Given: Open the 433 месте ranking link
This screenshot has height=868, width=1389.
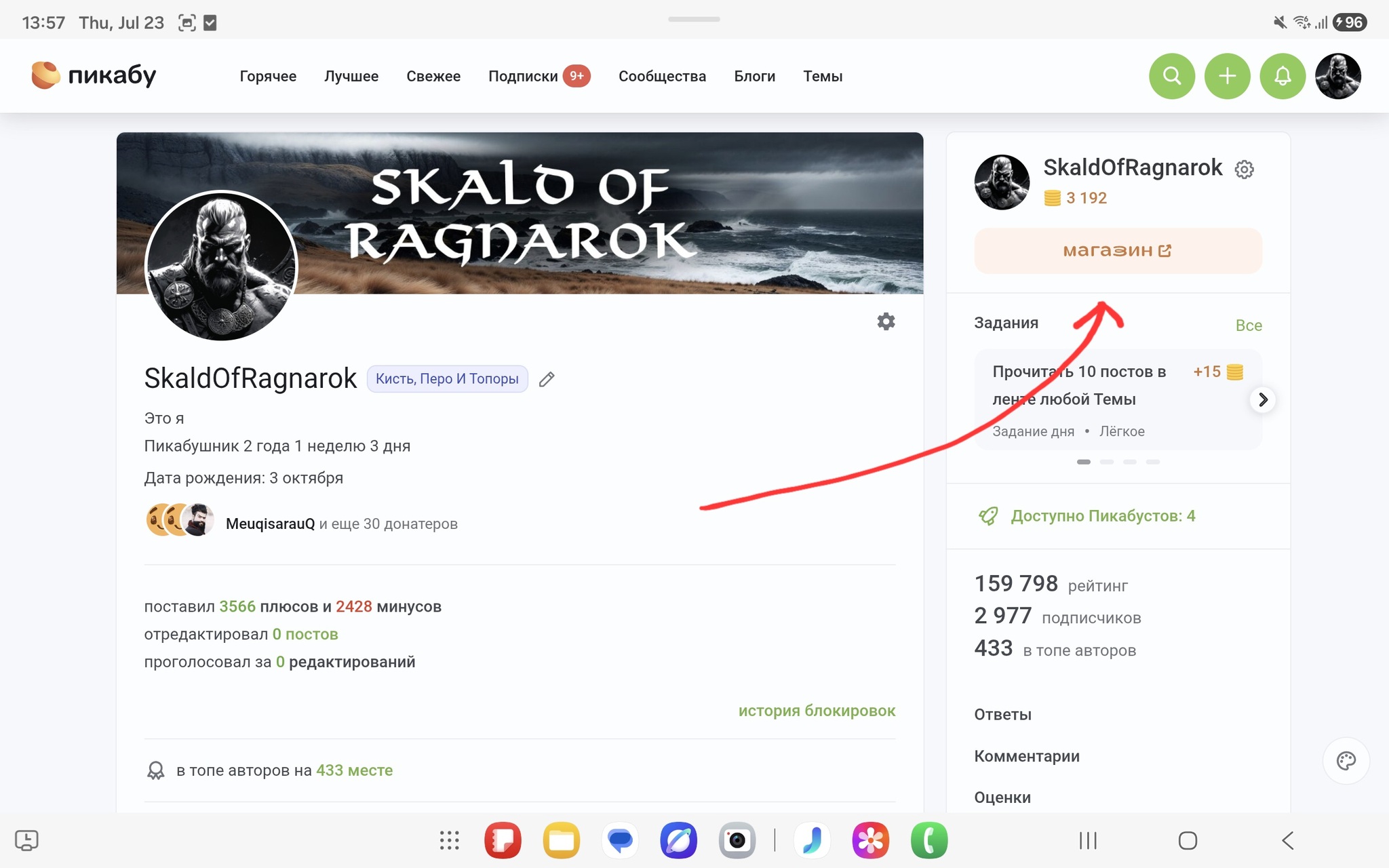Looking at the screenshot, I should [354, 770].
